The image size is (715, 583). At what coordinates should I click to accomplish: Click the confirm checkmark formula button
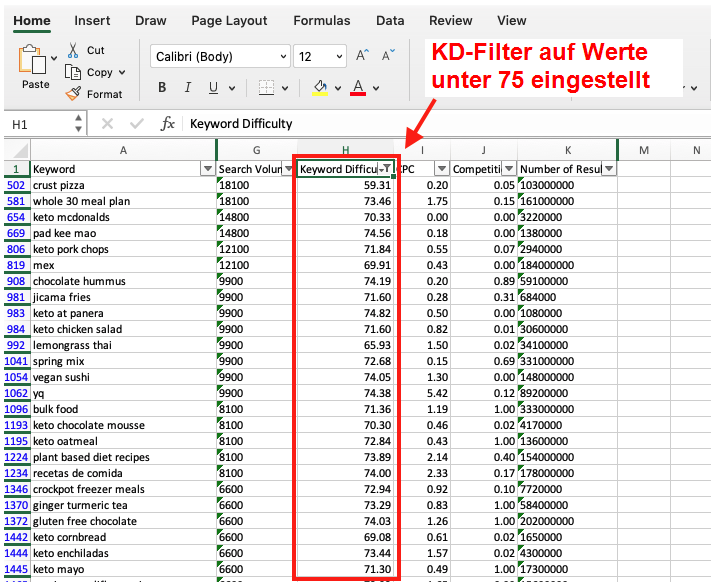[136, 124]
